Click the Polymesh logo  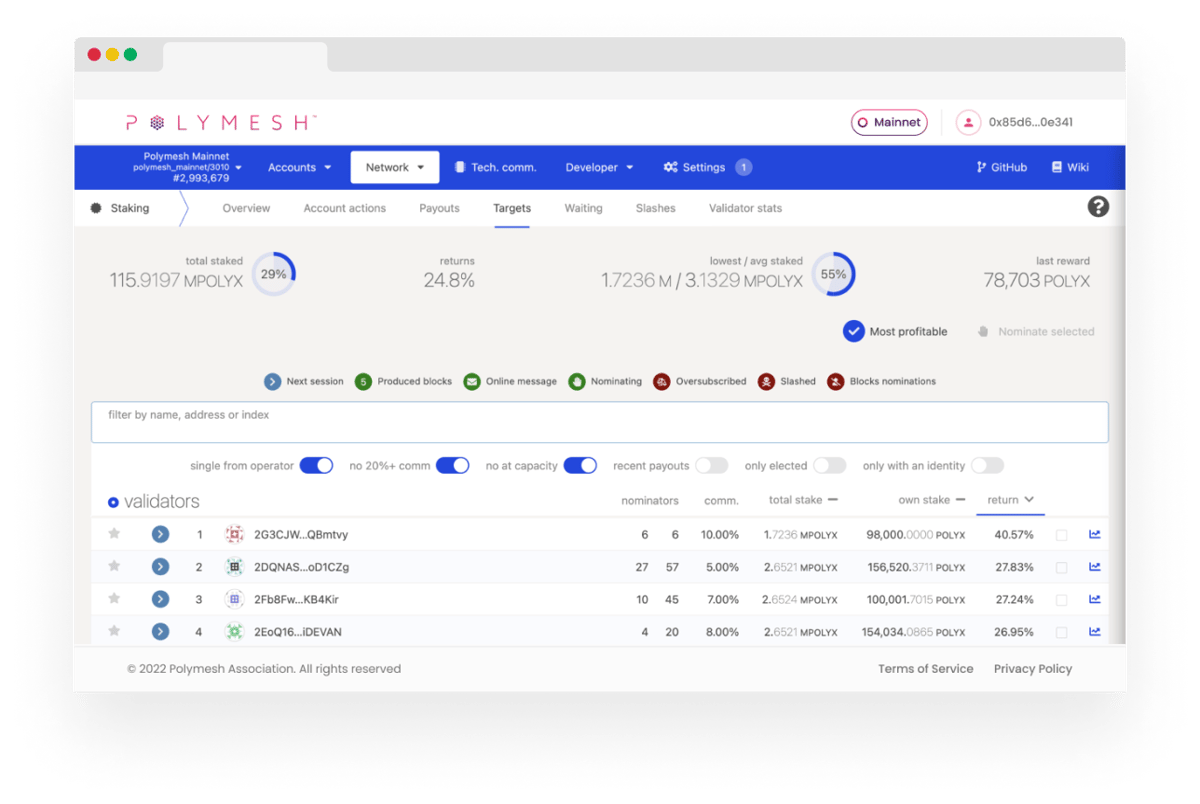click(x=221, y=122)
